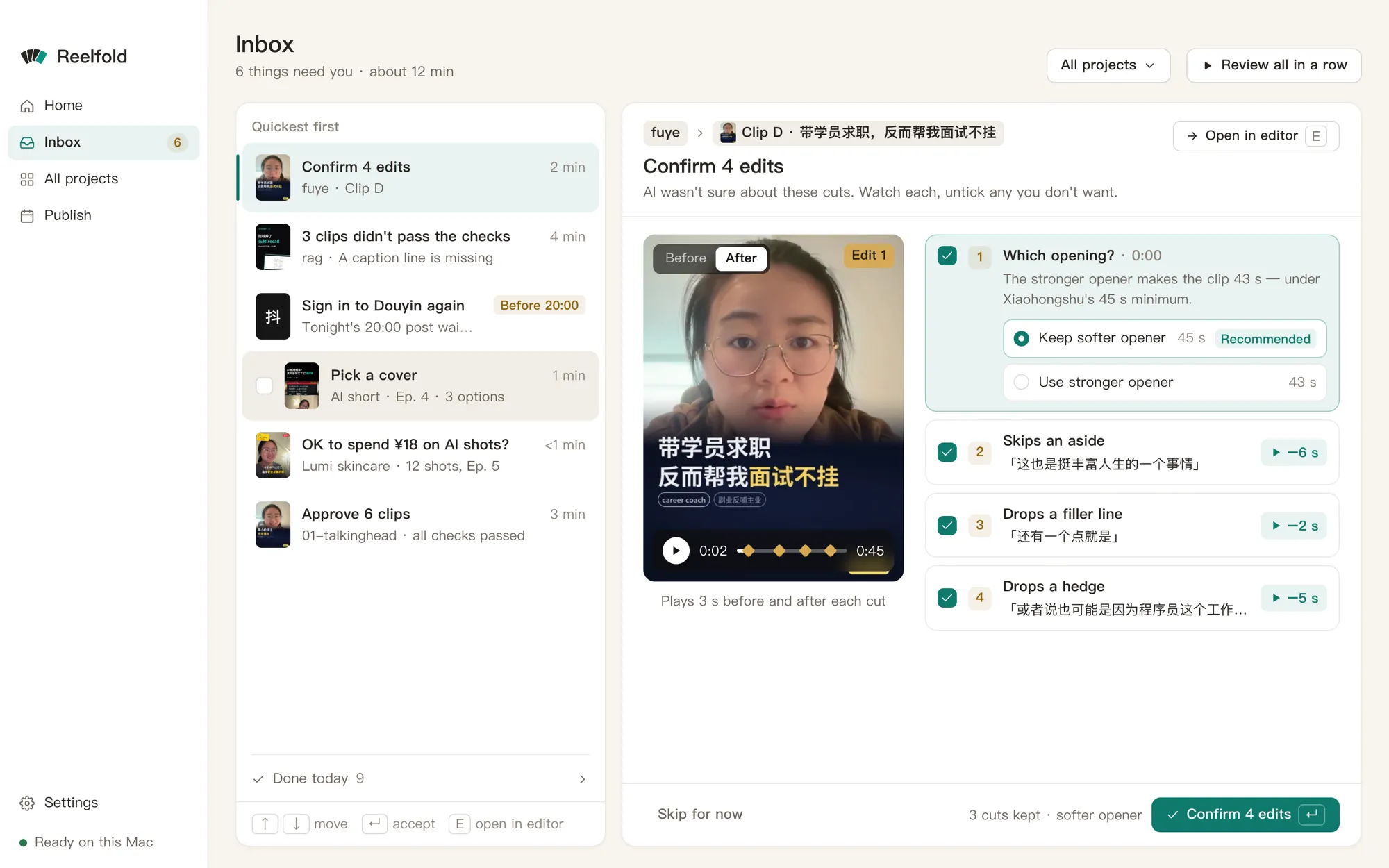The width and height of the screenshot is (1389, 868).
Task: Select Use stronger opener option
Action: [x=1165, y=383]
